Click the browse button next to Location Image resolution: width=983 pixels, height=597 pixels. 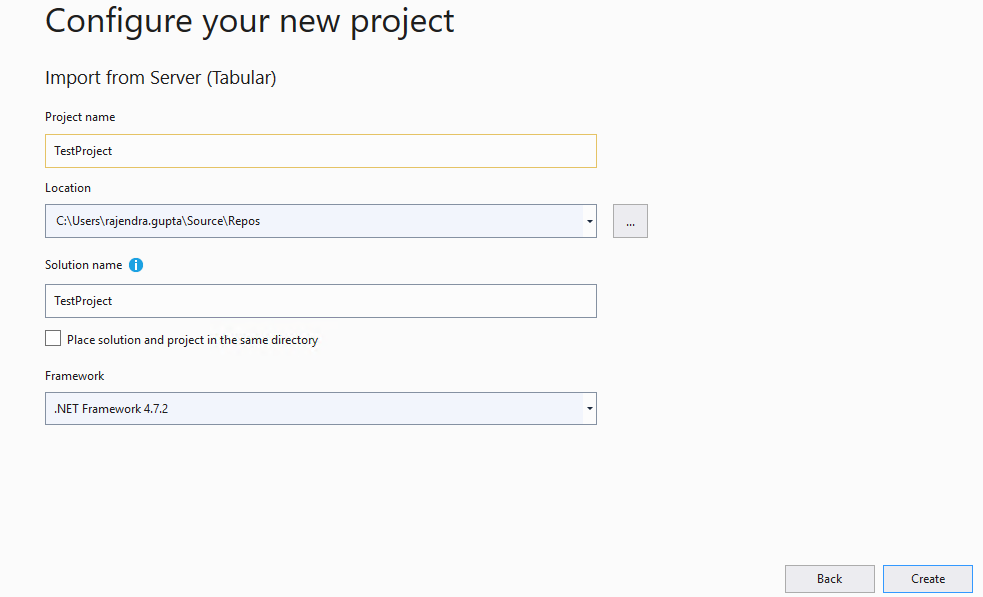tap(630, 221)
